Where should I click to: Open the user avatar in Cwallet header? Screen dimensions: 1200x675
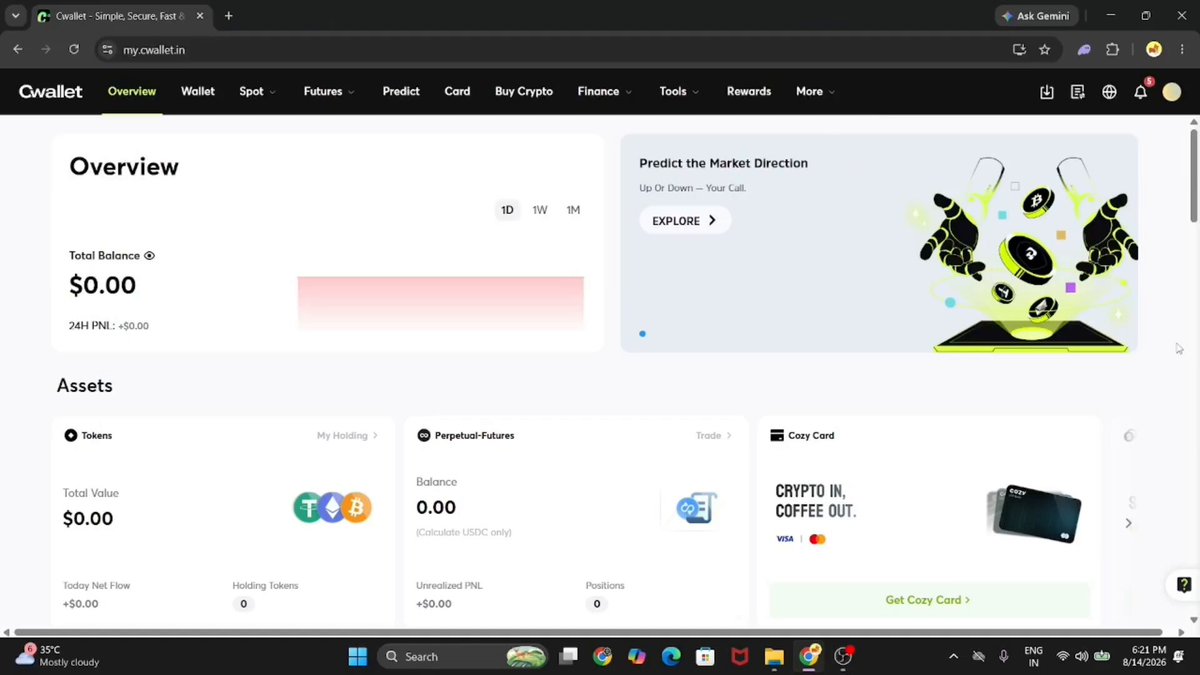1172,92
